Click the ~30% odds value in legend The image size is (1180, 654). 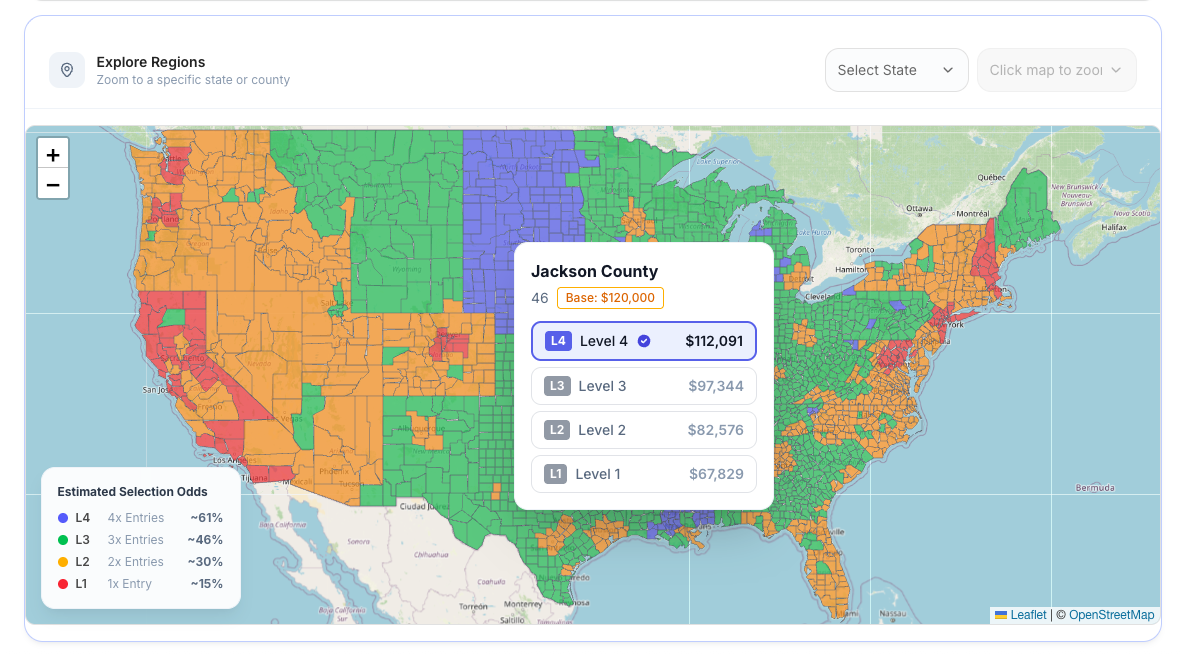click(x=205, y=561)
